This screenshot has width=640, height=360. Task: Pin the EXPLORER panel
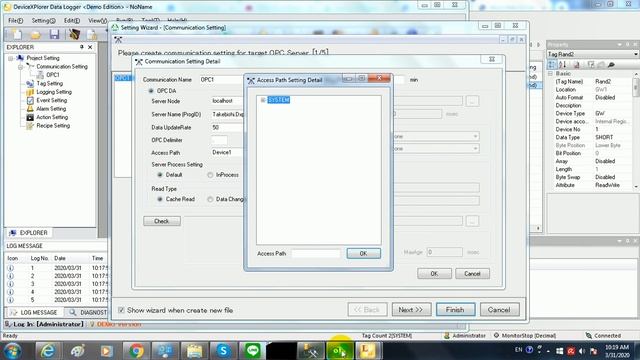click(x=82, y=47)
